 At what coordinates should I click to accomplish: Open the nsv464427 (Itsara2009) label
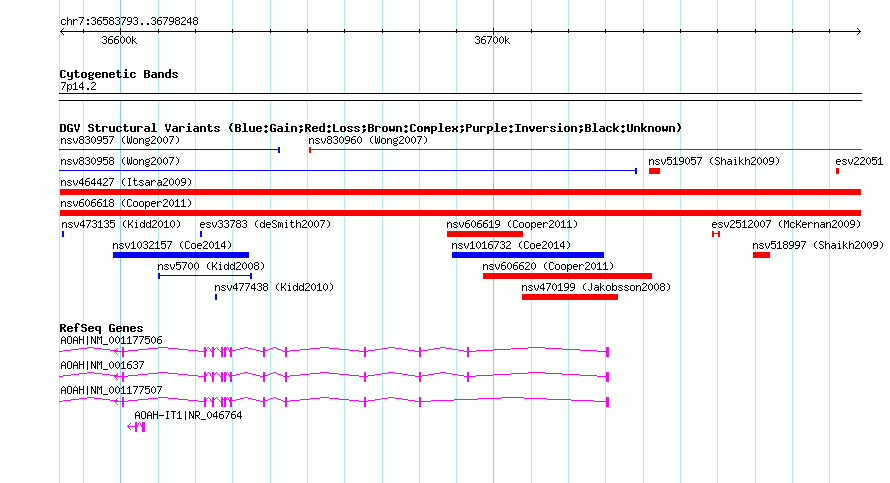[x=126, y=182]
